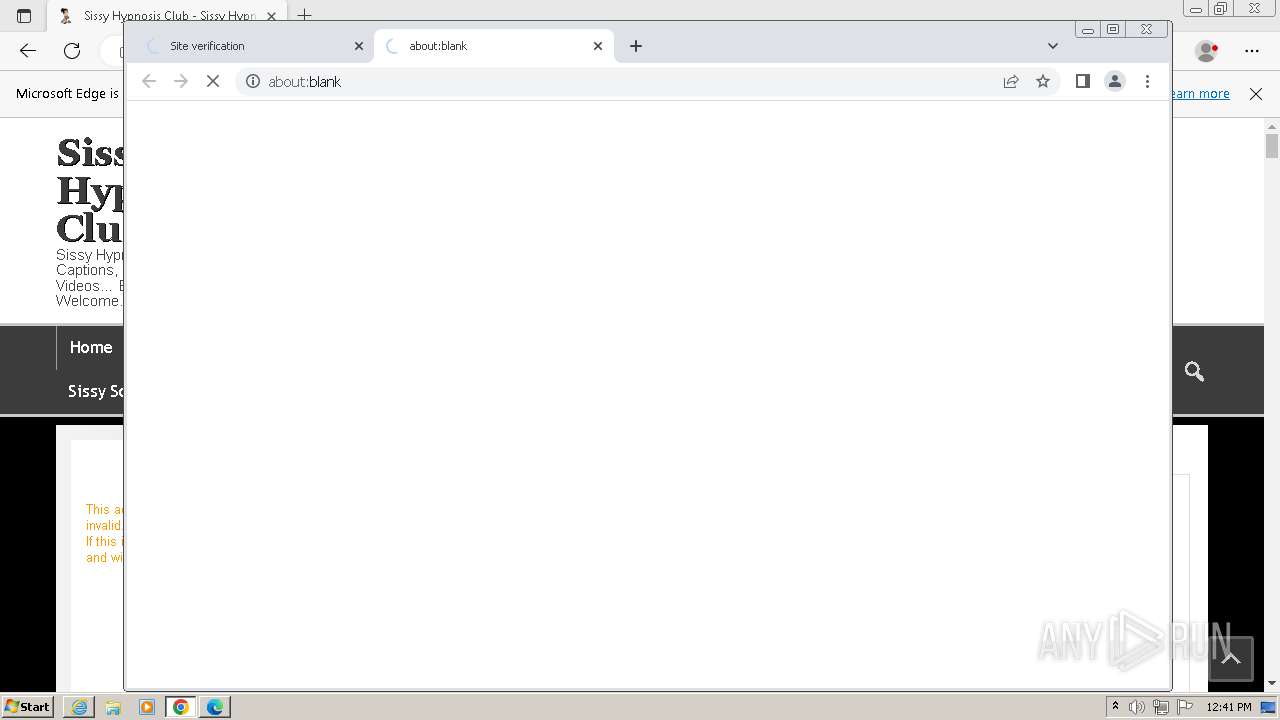1280x720 pixels.
Task: Switch to the Site verification tab in Chrome
Action: (250, 46)
